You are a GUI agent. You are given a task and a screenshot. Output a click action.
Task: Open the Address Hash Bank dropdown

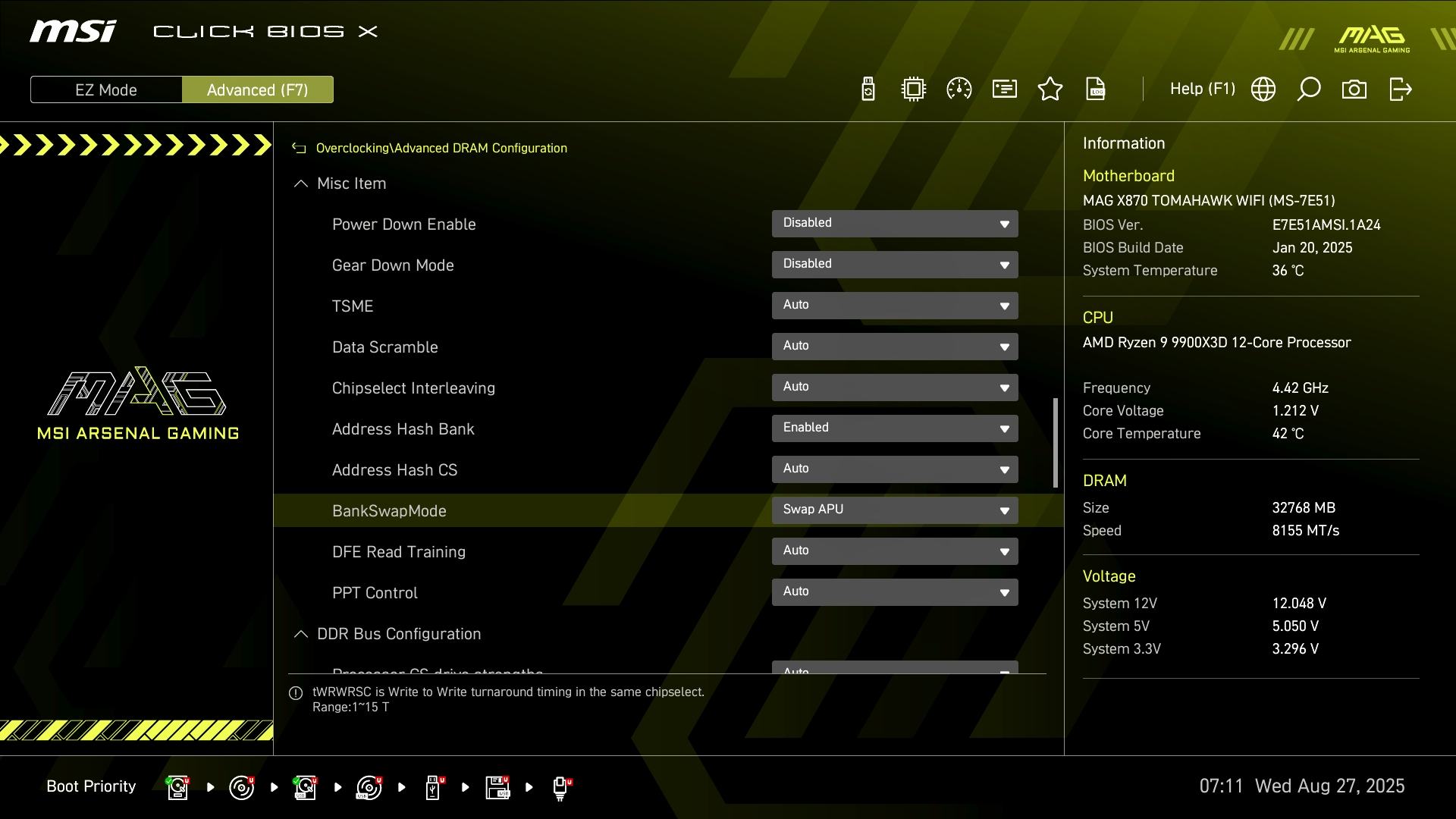[x=895, y=428]
